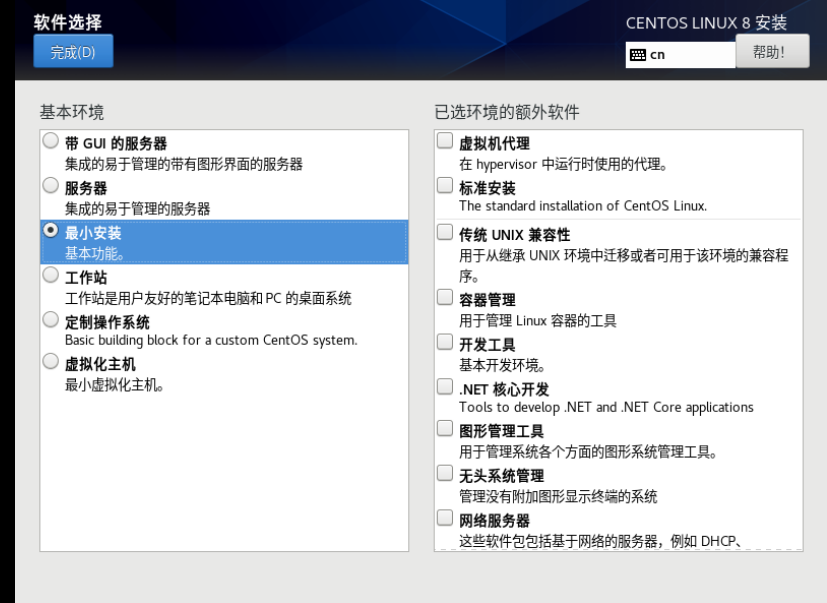The width and height of the screenshot is (827, 603).
Task: Select the 带 GUI 的服务器 radio button
Action: click(51, 141)
